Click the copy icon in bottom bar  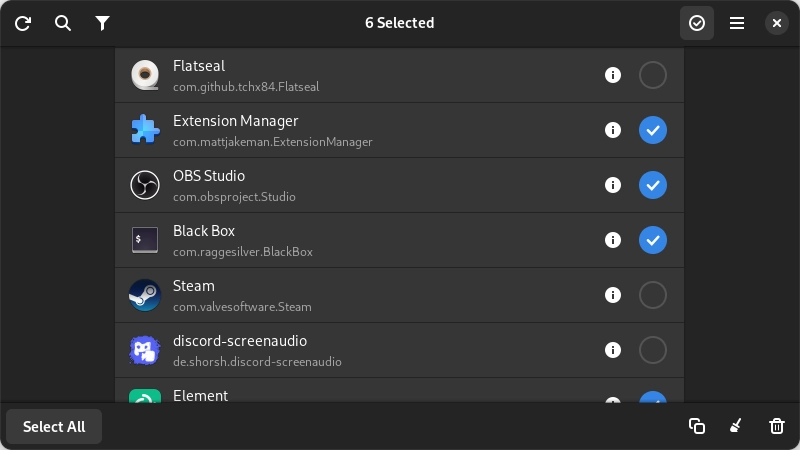pos(697,426)
